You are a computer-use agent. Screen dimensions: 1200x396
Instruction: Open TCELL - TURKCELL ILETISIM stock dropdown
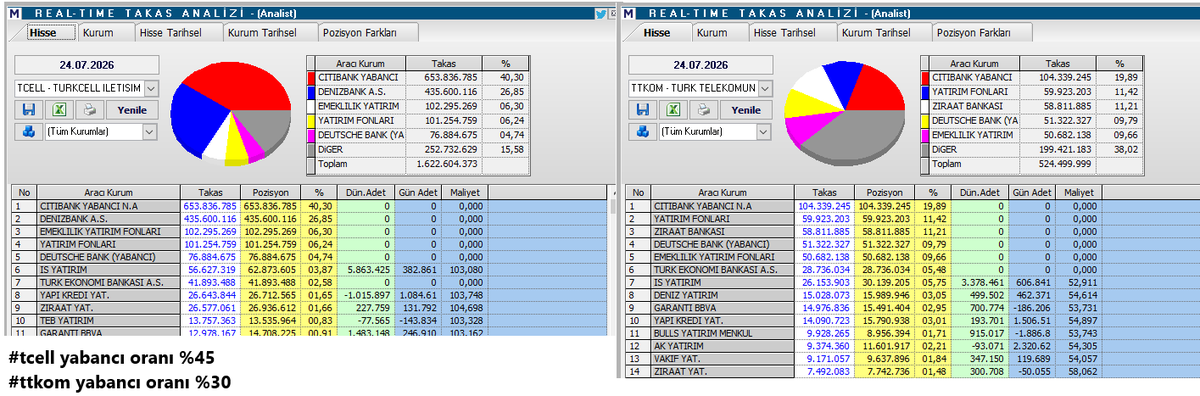(x=151, y=88)
